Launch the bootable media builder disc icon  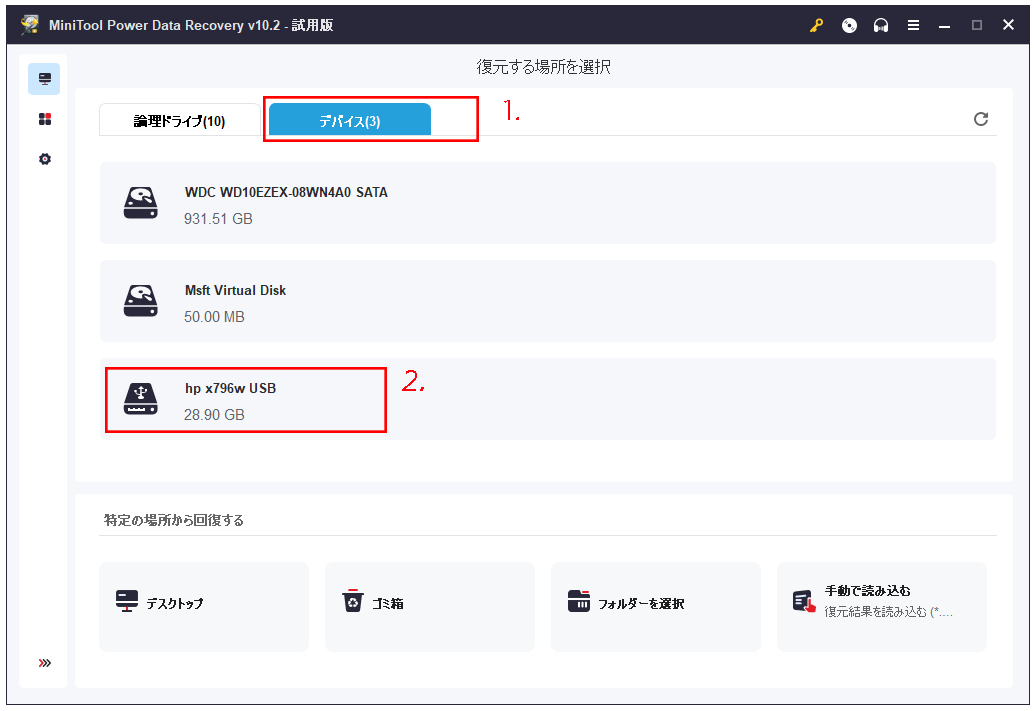pos(849,25)
